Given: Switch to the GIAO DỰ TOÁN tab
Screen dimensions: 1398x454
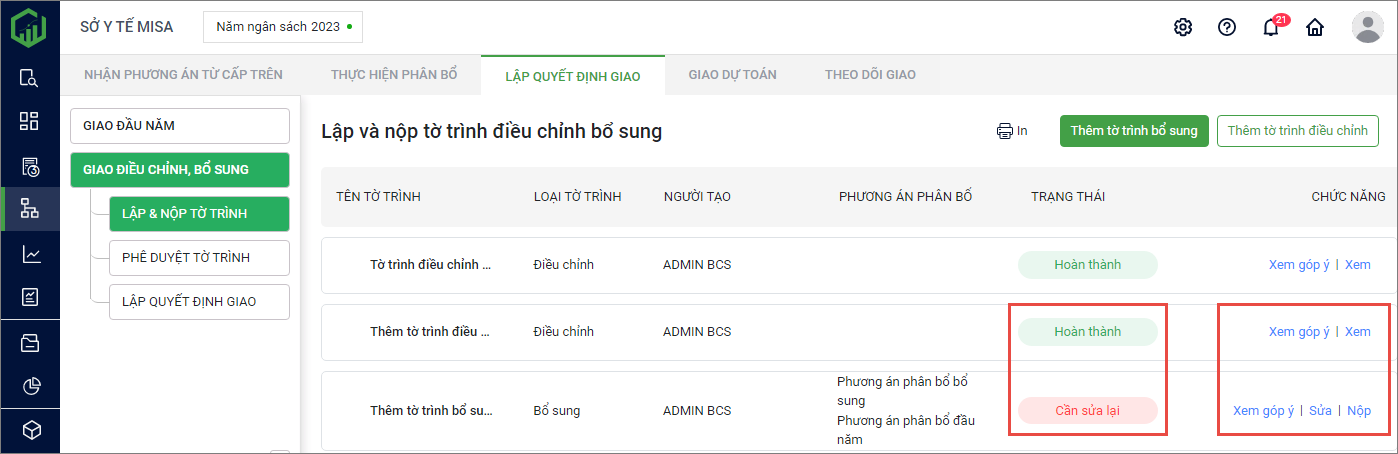Looking at the screenshot, I should tap(732, 74).
